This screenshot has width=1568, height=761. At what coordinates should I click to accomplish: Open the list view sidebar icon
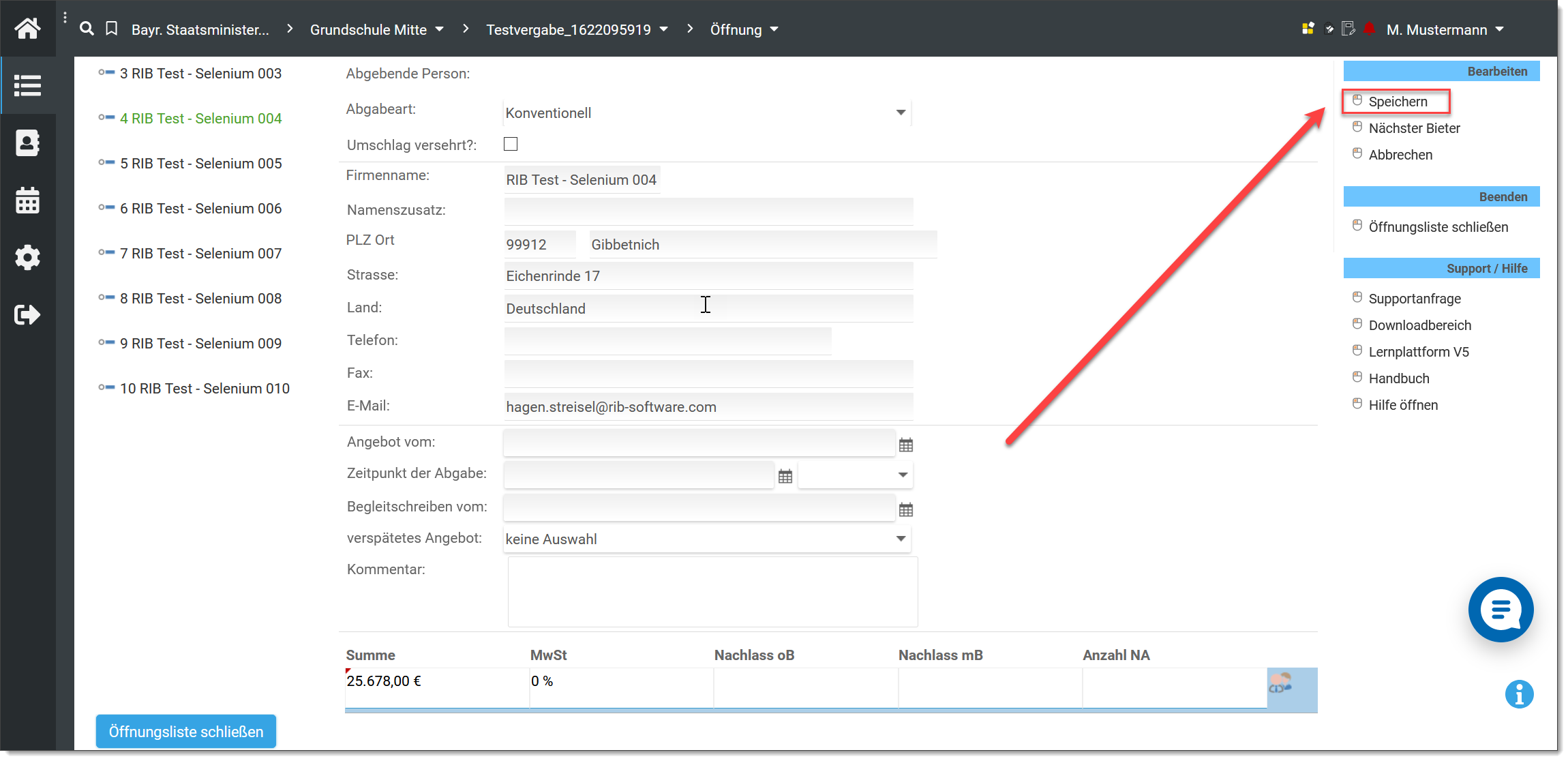[27, 86]
